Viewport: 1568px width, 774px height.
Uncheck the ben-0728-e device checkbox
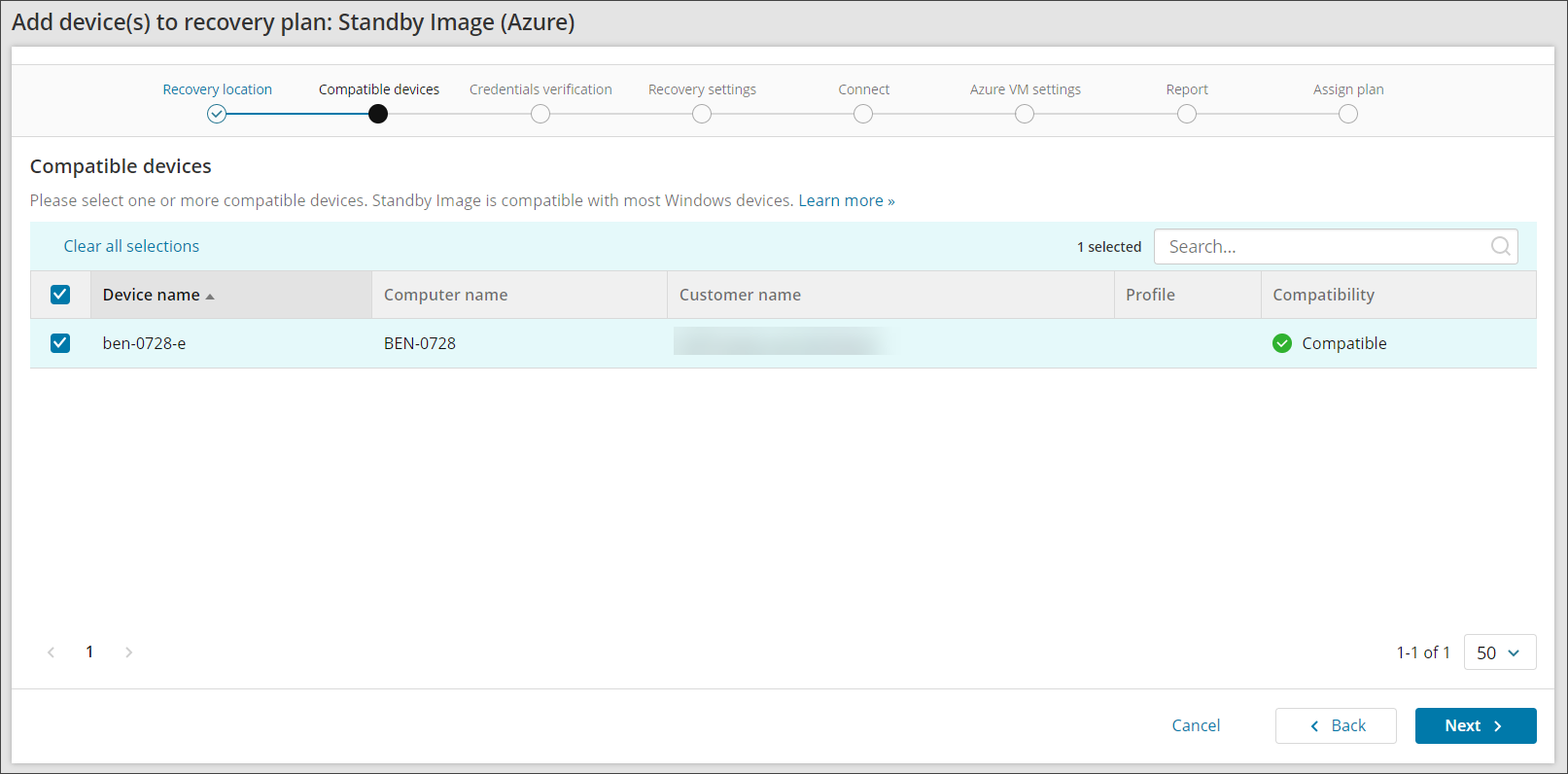[x=60, y=343]
